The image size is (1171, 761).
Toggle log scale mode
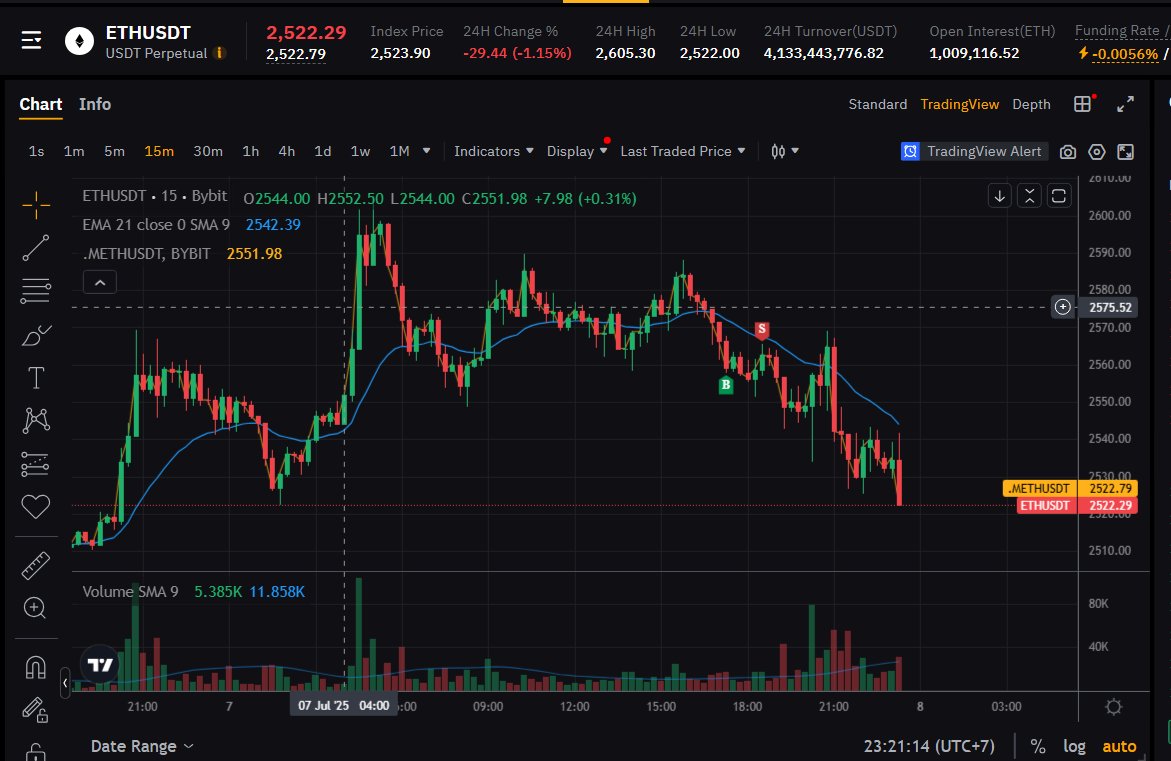click(x=1074, y=746)
